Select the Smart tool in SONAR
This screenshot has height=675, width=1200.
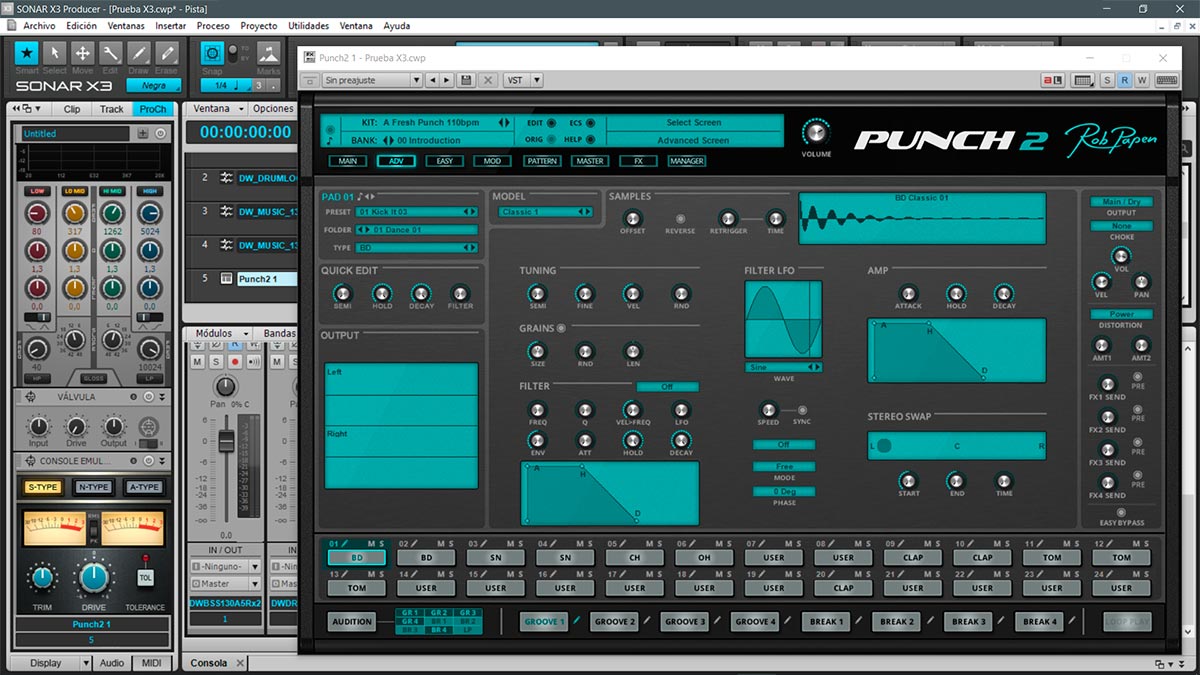(27, 54)
